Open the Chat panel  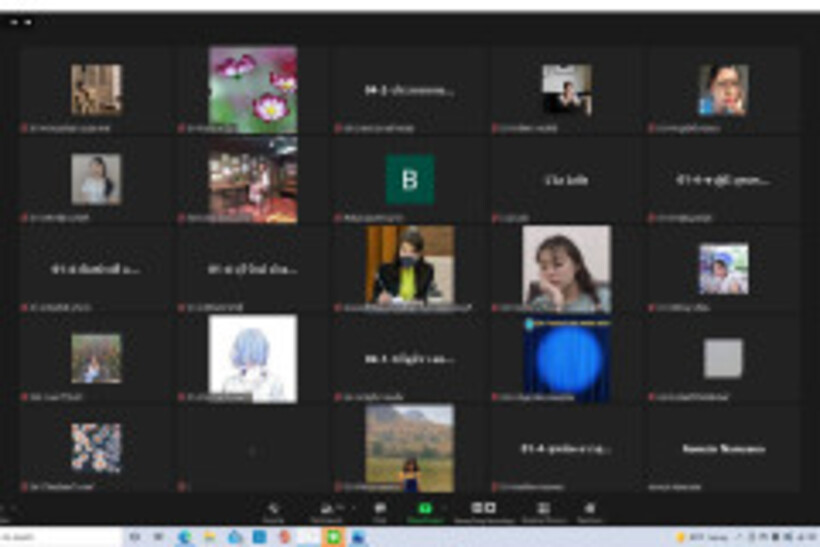pos(380,510)
